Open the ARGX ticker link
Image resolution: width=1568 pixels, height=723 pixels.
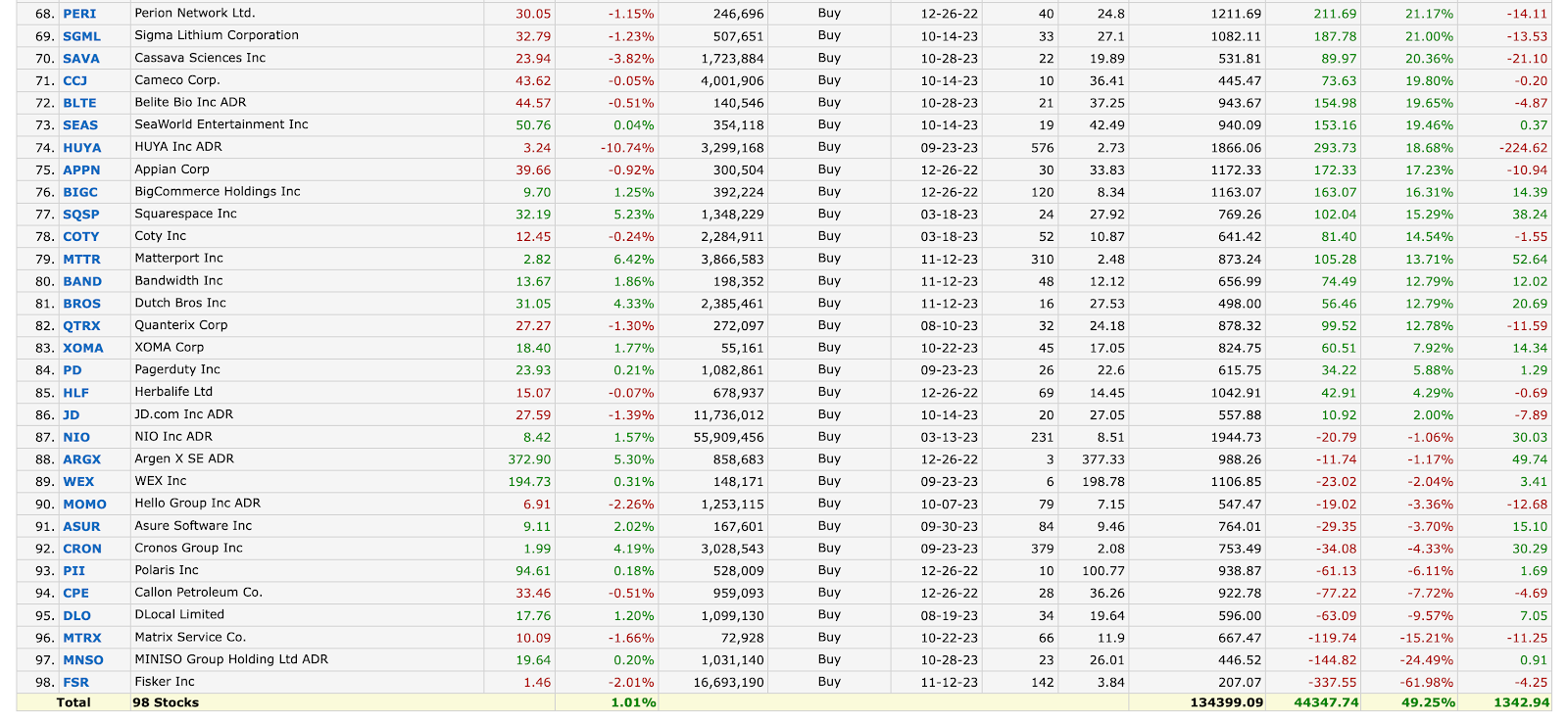pyautogui.click(x=82, y=460)
